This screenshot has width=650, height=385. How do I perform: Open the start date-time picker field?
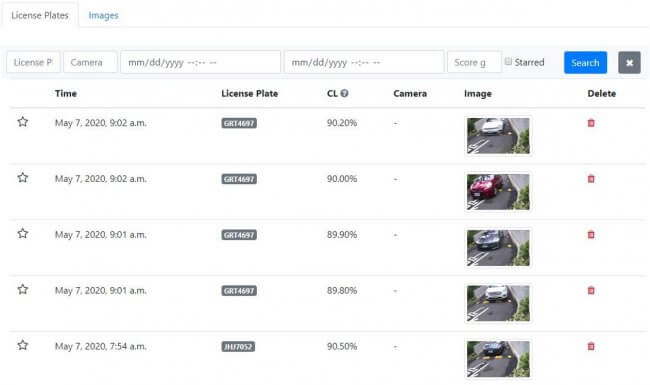click(201, 62)
